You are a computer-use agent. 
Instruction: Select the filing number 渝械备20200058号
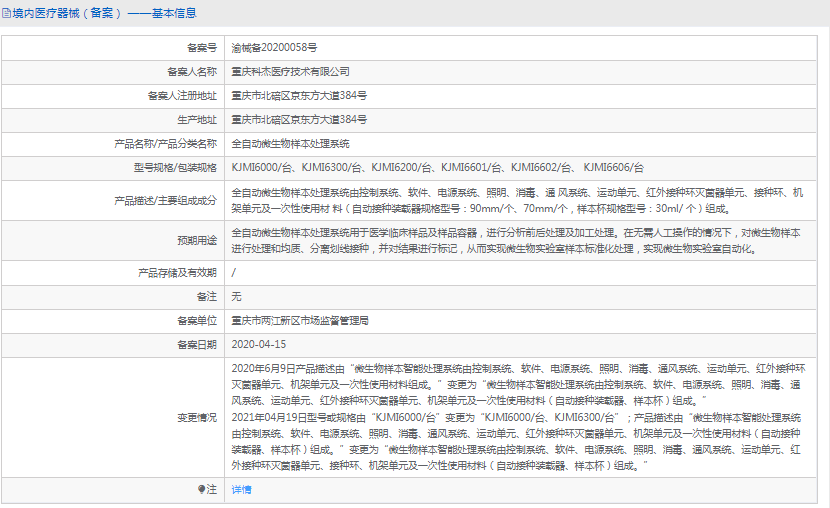(274, 48)
